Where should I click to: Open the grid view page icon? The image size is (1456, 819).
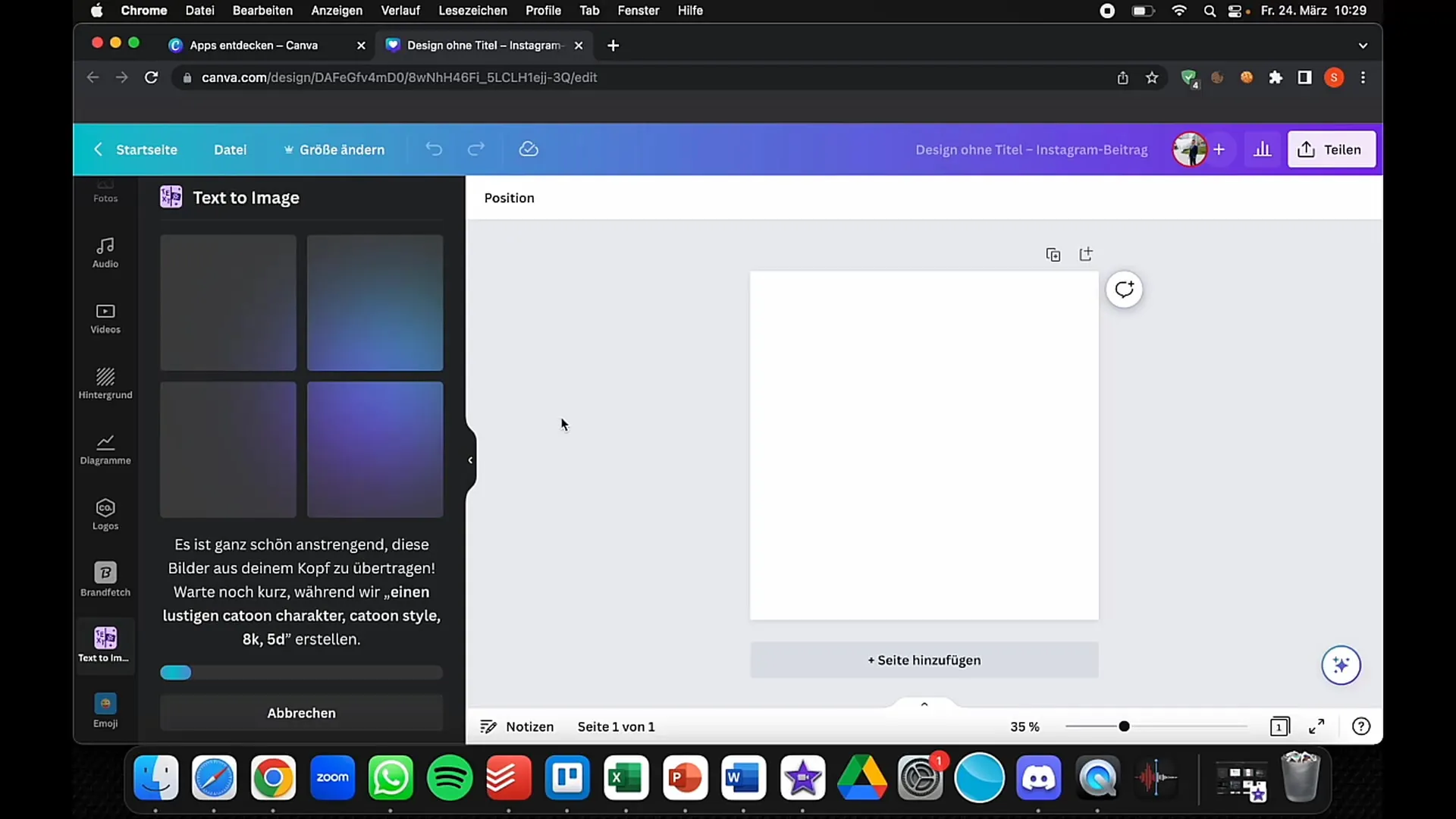(x=1279, y=726)
